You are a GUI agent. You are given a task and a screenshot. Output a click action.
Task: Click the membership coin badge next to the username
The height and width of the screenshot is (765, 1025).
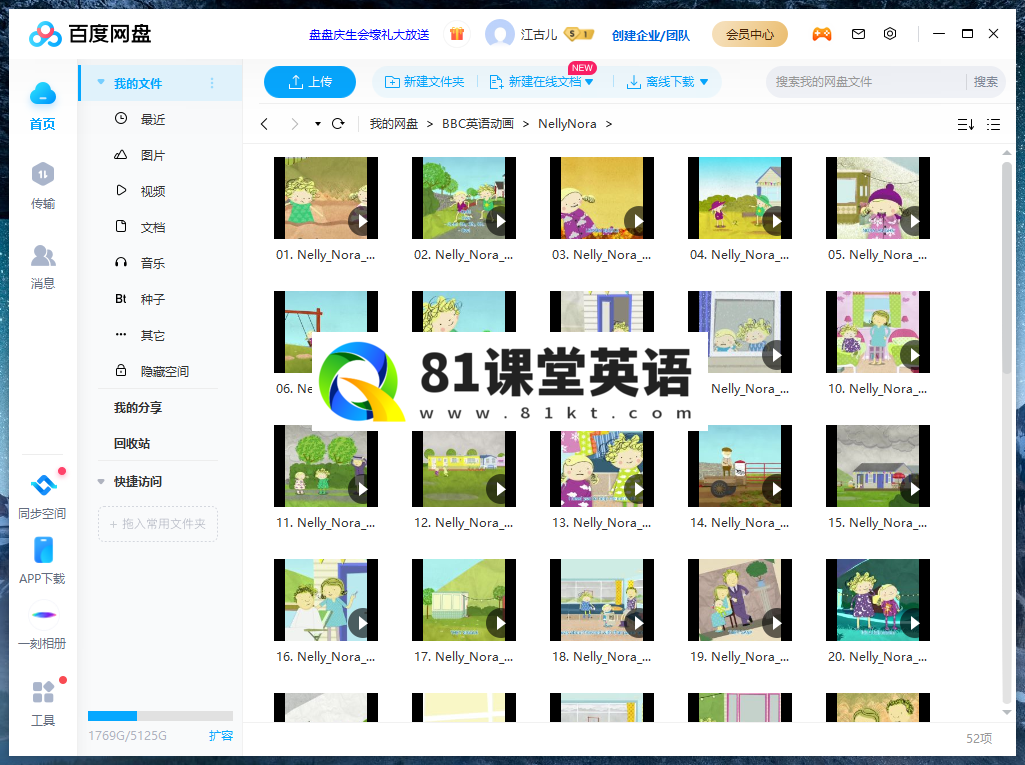coord(579,34)
